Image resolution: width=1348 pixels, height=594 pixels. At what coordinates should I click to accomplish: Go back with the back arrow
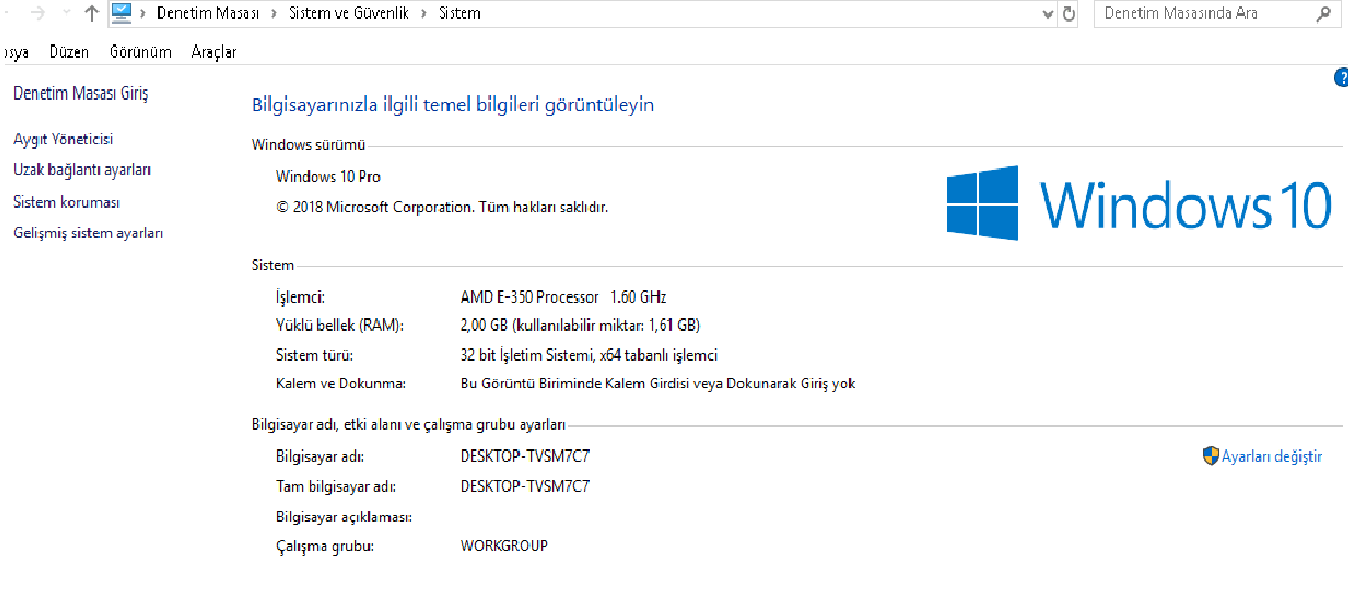point(5,13)
